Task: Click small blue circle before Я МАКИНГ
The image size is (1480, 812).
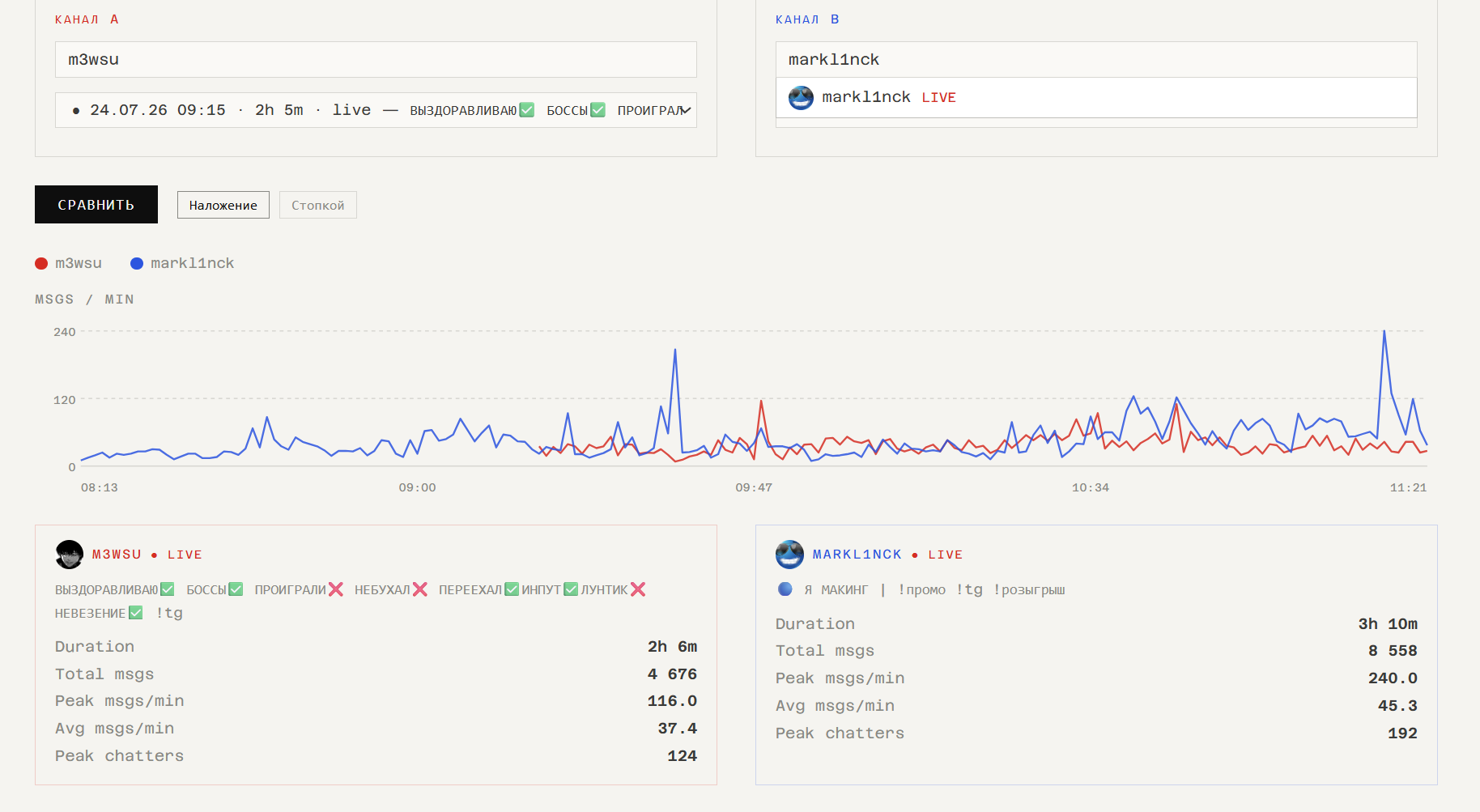Action: click(x=785, y=589)
